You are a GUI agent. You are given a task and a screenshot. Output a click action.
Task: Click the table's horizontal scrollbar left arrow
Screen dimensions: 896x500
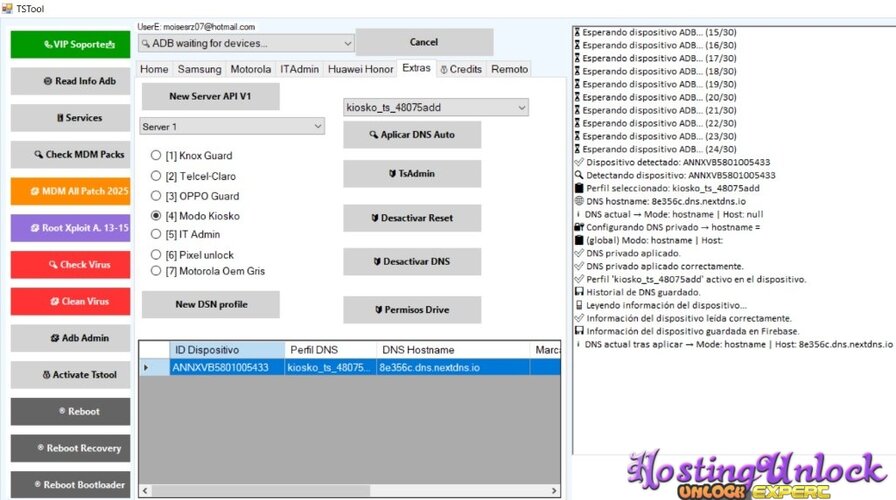145,491
